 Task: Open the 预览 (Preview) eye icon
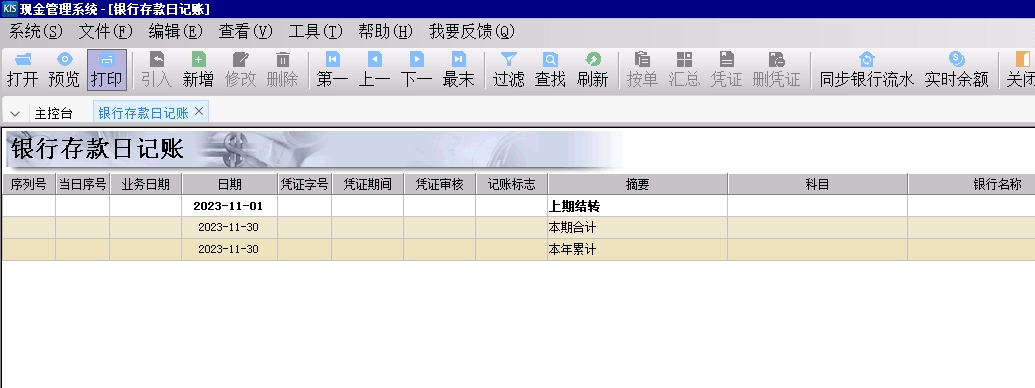coord(64,69)
